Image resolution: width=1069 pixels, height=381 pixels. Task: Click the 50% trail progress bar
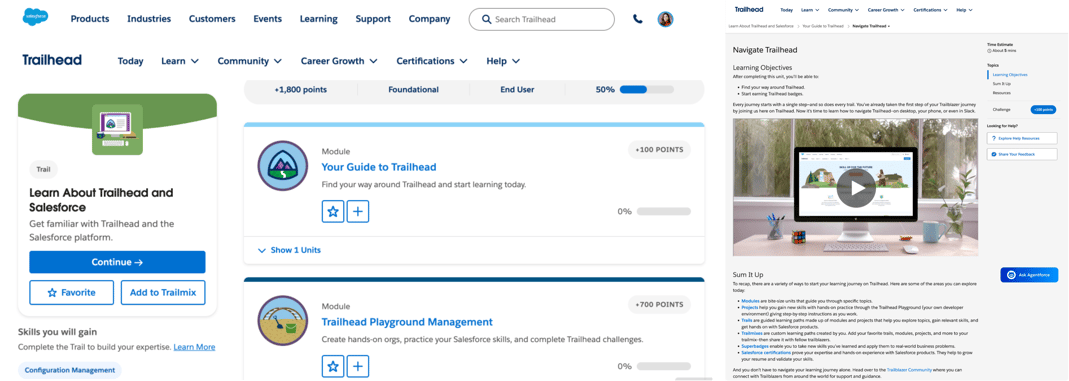pos(646,89)
